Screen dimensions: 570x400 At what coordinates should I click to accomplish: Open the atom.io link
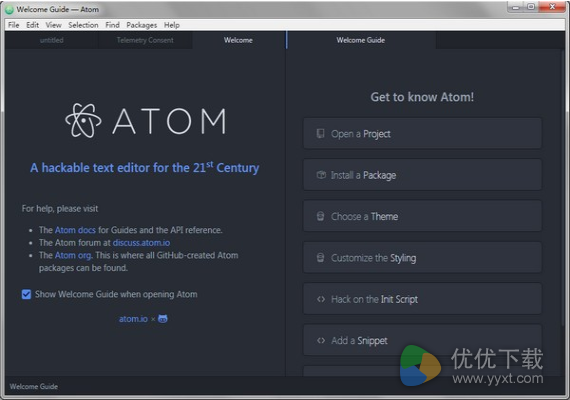click(133, 319)
